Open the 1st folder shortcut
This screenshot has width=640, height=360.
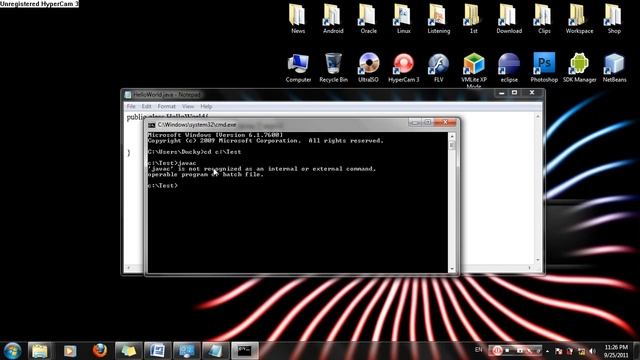[473, 18]
